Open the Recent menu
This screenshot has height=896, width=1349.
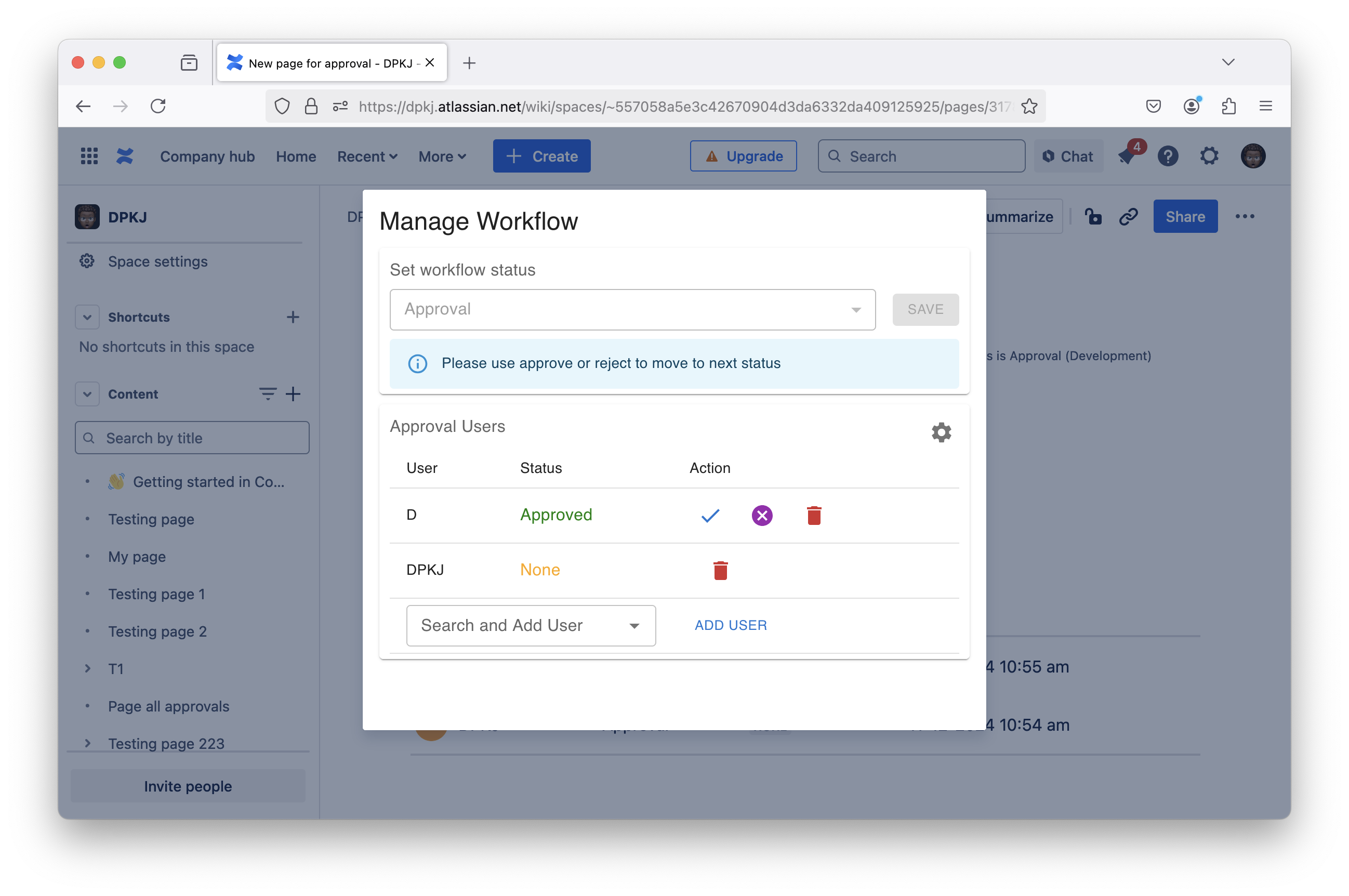point(367,156)
